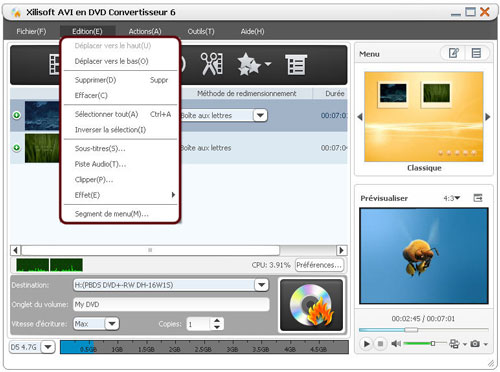Expand the Effet(E) submenu arrow

coord(173,195)
